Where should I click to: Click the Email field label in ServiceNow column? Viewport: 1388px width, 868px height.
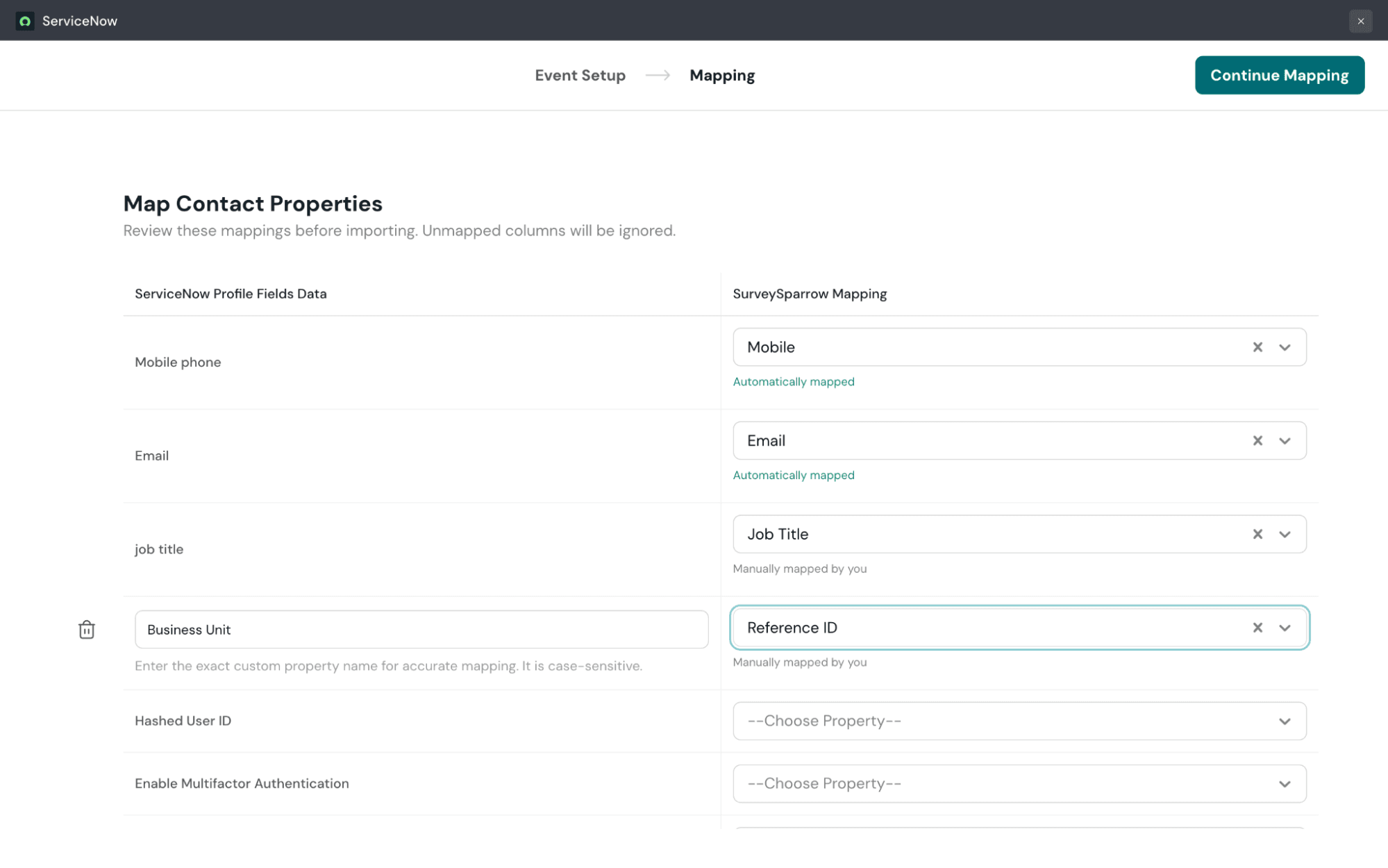(x=151, y=456)
